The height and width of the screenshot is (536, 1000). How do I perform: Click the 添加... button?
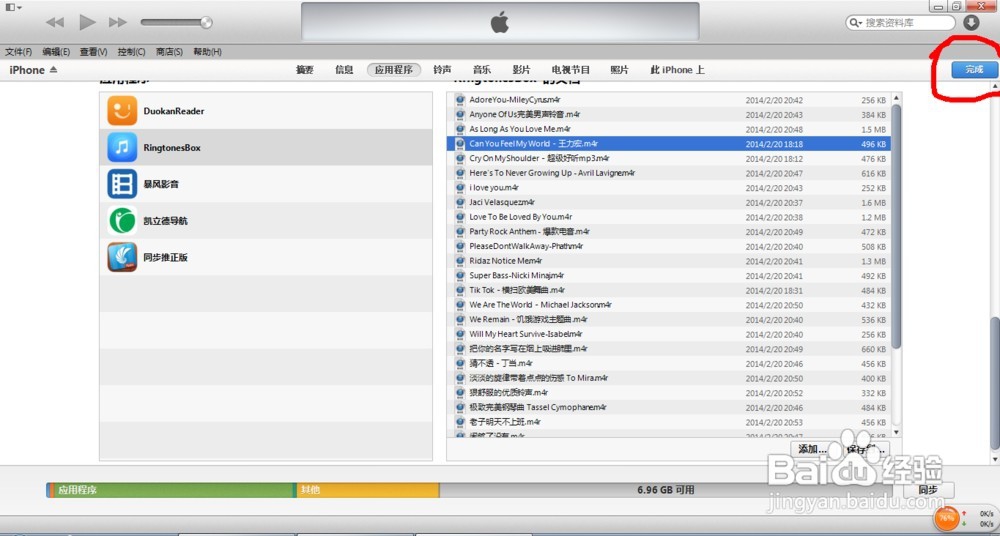click(x=812, y=449)
